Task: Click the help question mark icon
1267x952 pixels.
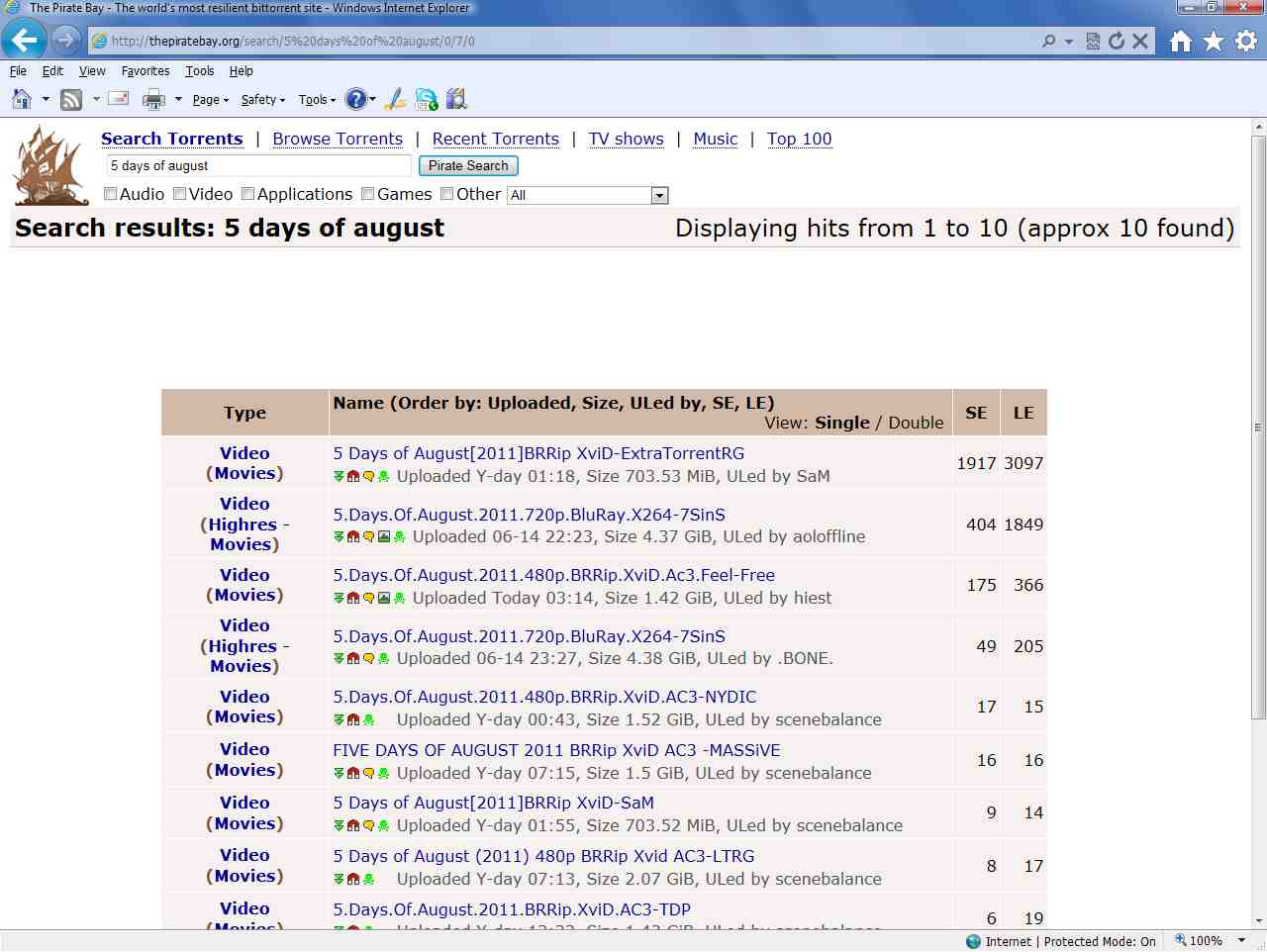Action: coord(355,99)
